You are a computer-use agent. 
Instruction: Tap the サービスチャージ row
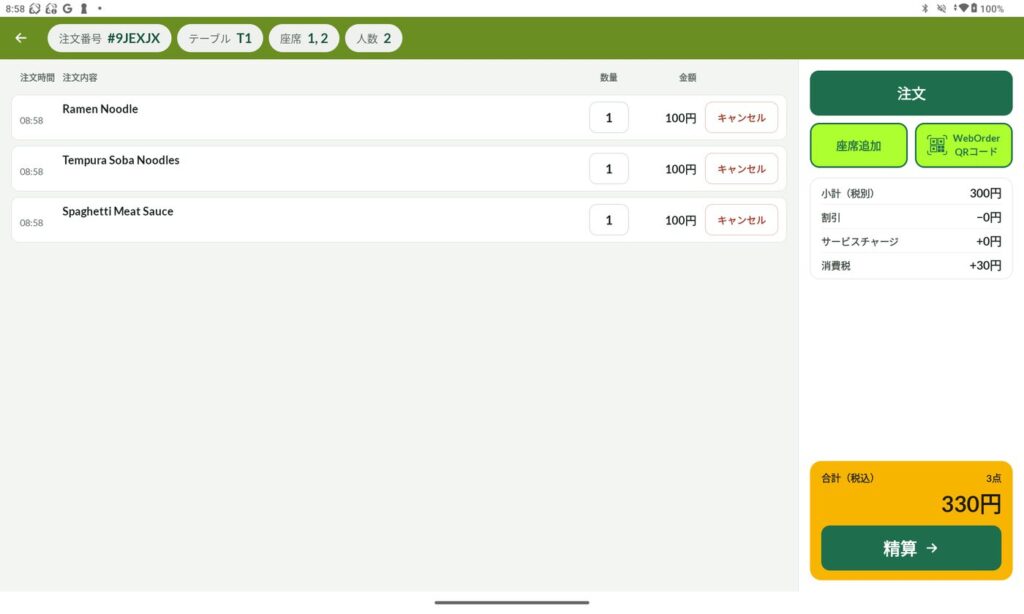point(911,242)
